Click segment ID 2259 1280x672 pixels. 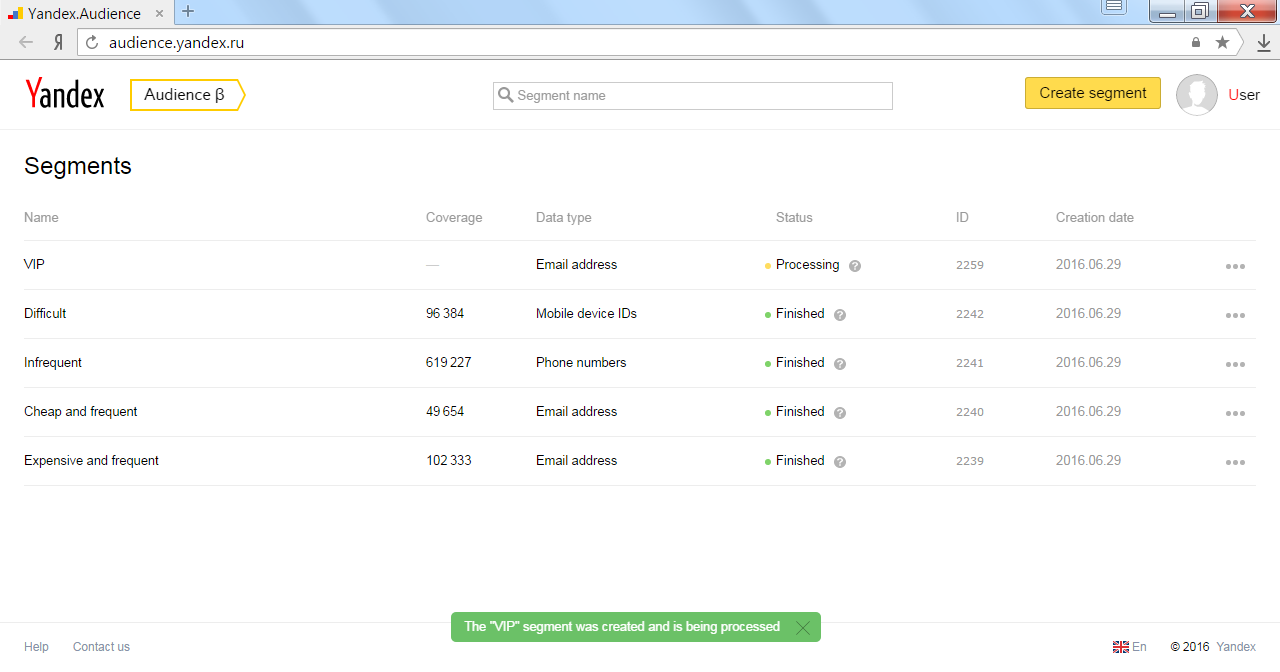(x=970, y=265)
